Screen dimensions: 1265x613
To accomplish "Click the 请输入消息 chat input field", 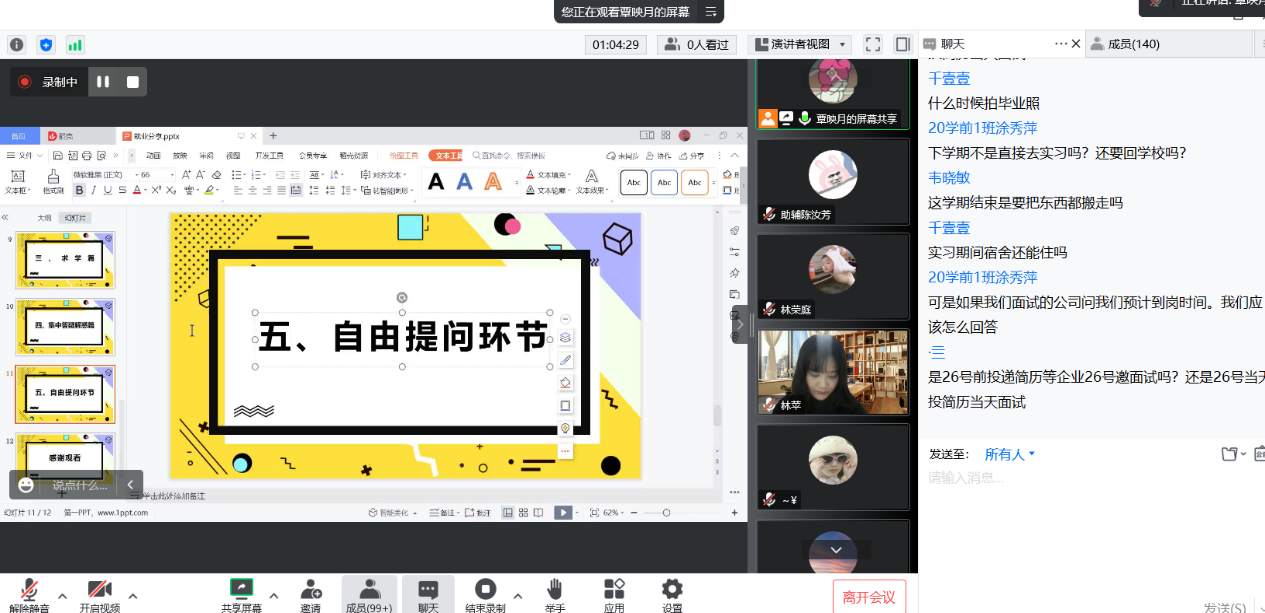I will pyautogui.click(x=1080, y=480).
